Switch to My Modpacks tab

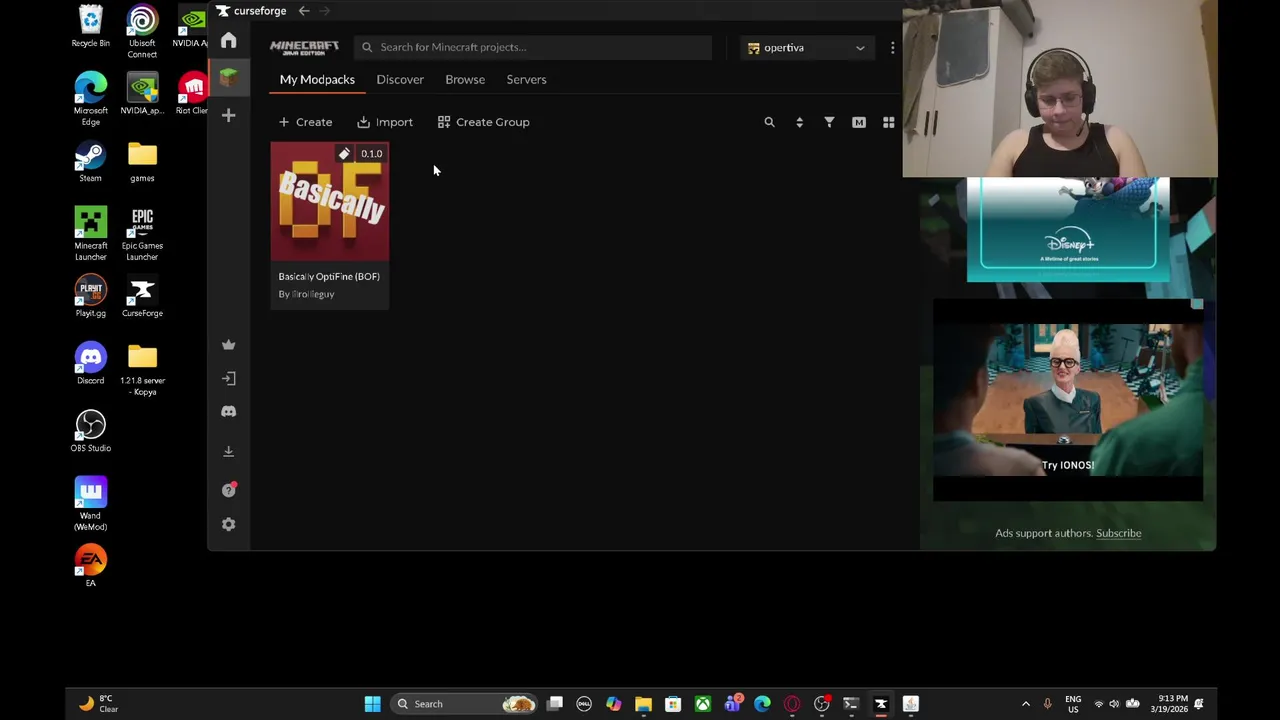tap(317, 79)
